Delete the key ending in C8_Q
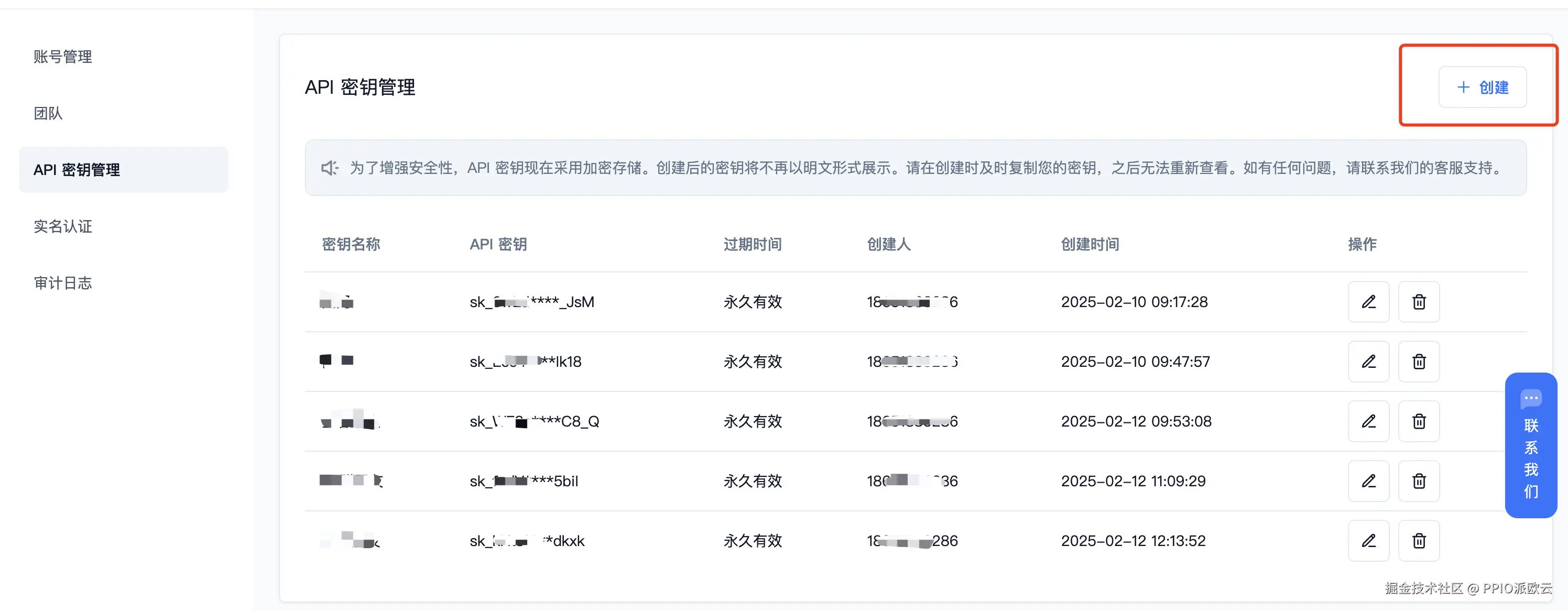 point(1418,421)
